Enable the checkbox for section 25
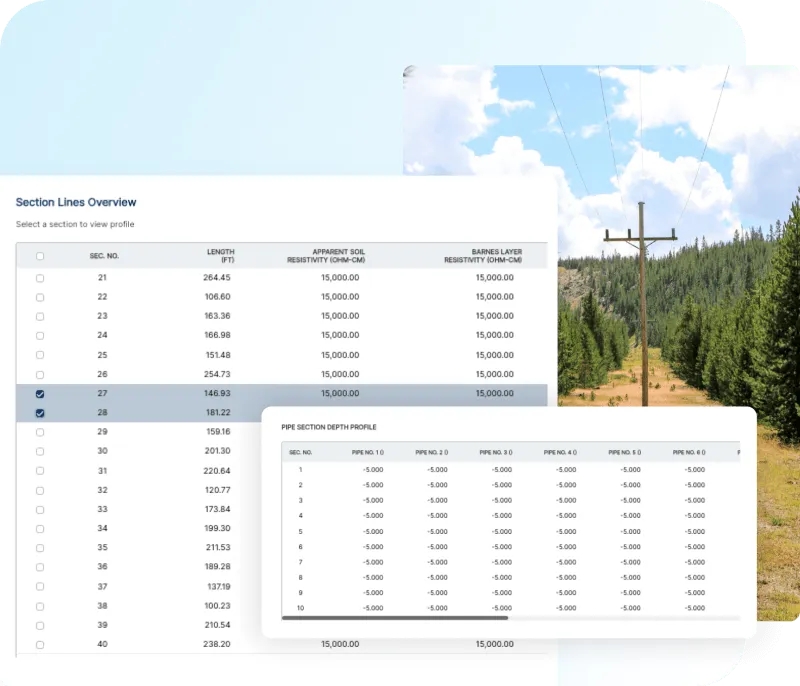 pyautogui.click(x=40, y=355)
